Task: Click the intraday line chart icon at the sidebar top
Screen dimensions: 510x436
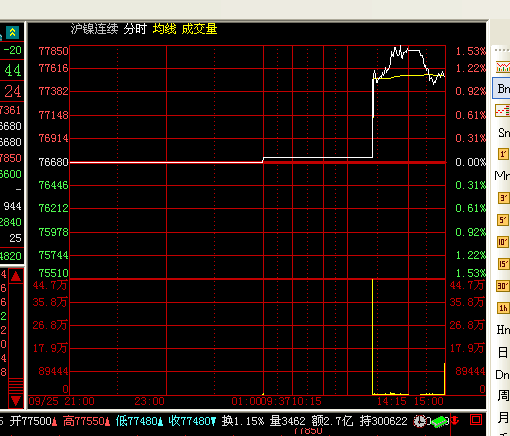Action: [503, 67]
